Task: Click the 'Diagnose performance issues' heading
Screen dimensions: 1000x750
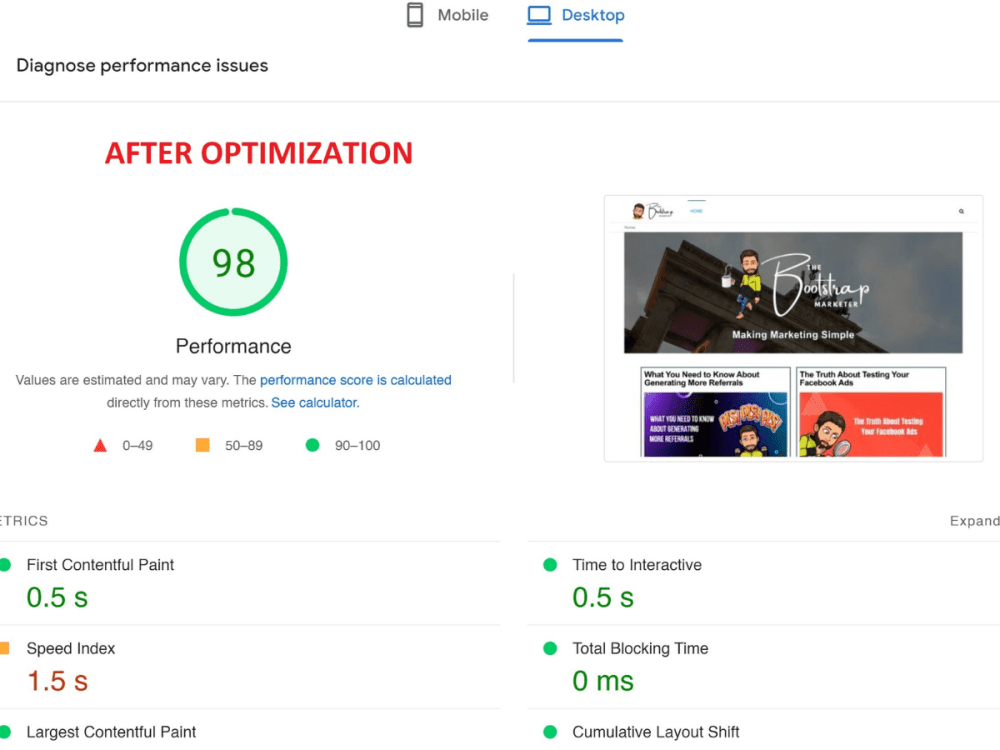Action: coord(142,66)
